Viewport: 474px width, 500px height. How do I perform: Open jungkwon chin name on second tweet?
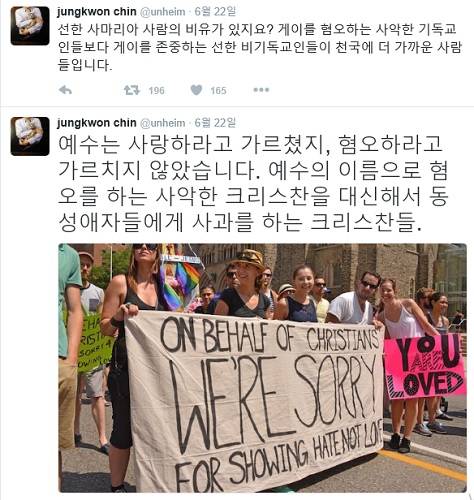pos(97,123)
